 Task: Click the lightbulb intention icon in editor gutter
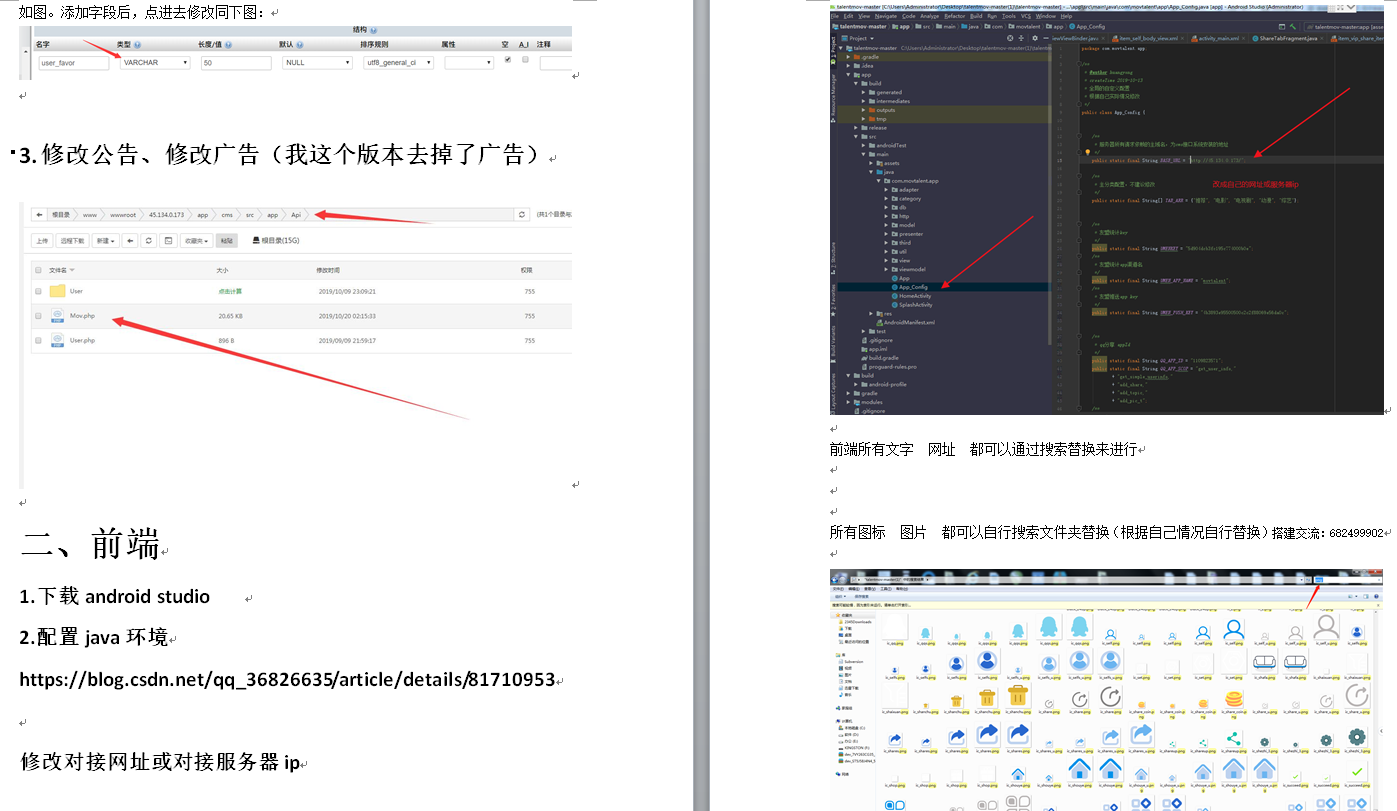[x=1088, y=152]
